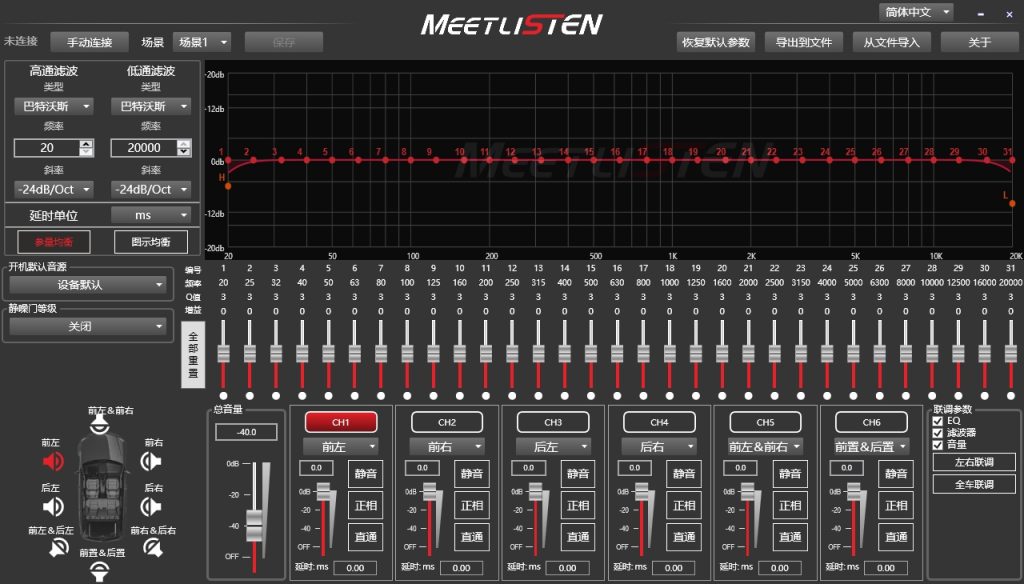Click the reset dot below EQ band 31 slider

pyautogui.click(x=1011, y=396)
